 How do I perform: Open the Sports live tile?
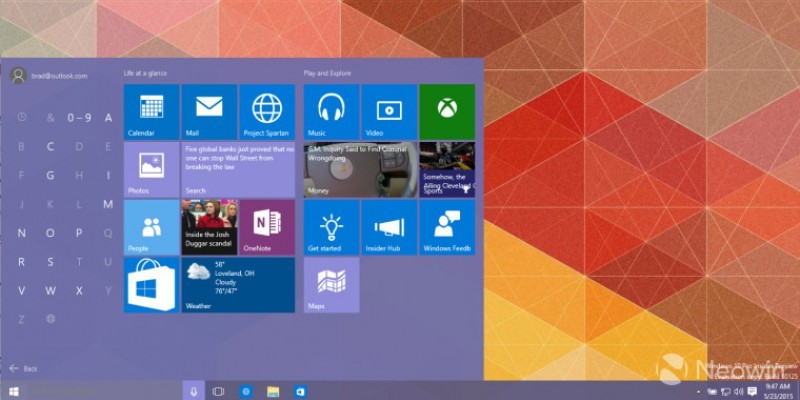(447, 170)
